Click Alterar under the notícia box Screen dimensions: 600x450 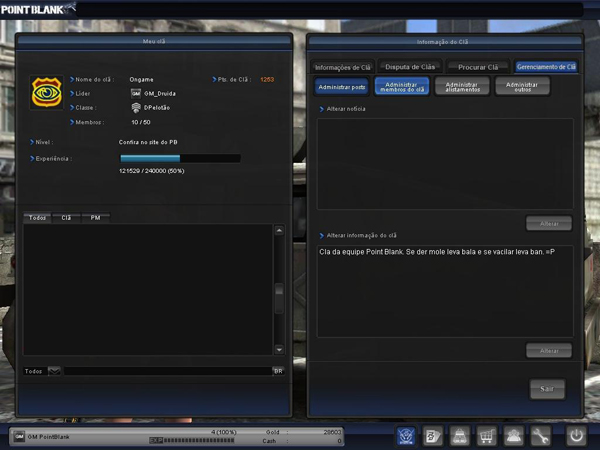pyautogui.click(x=549, y=223)
